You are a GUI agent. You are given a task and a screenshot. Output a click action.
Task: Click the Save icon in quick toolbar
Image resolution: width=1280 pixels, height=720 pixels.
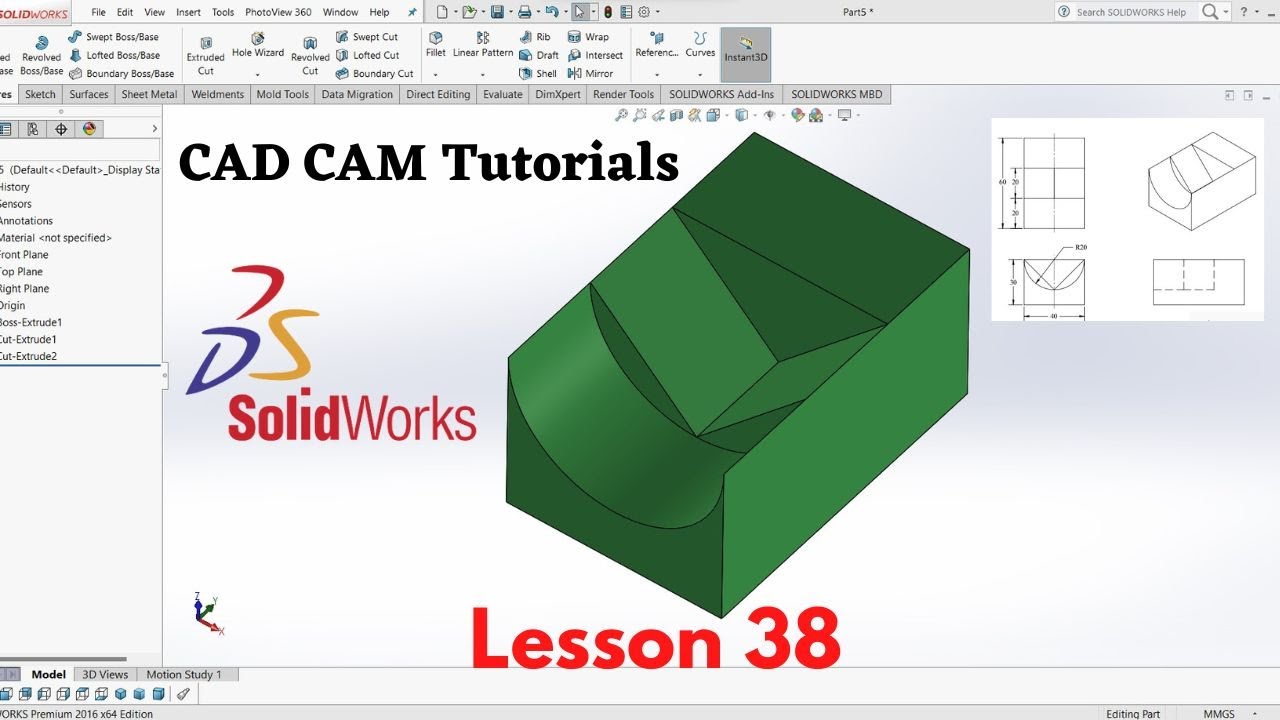tap(497, 12)
